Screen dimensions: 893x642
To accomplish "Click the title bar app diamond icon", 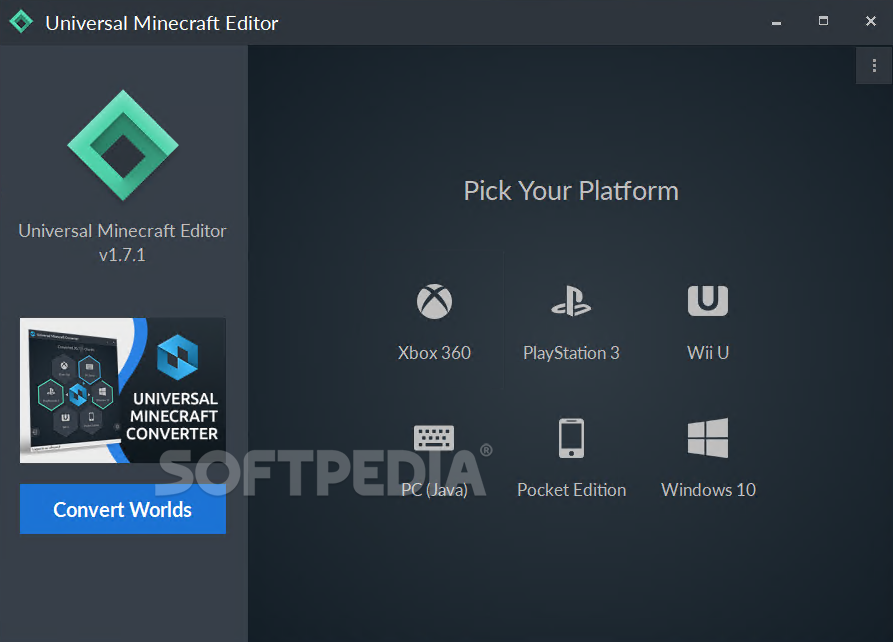I will coord(22,22).
